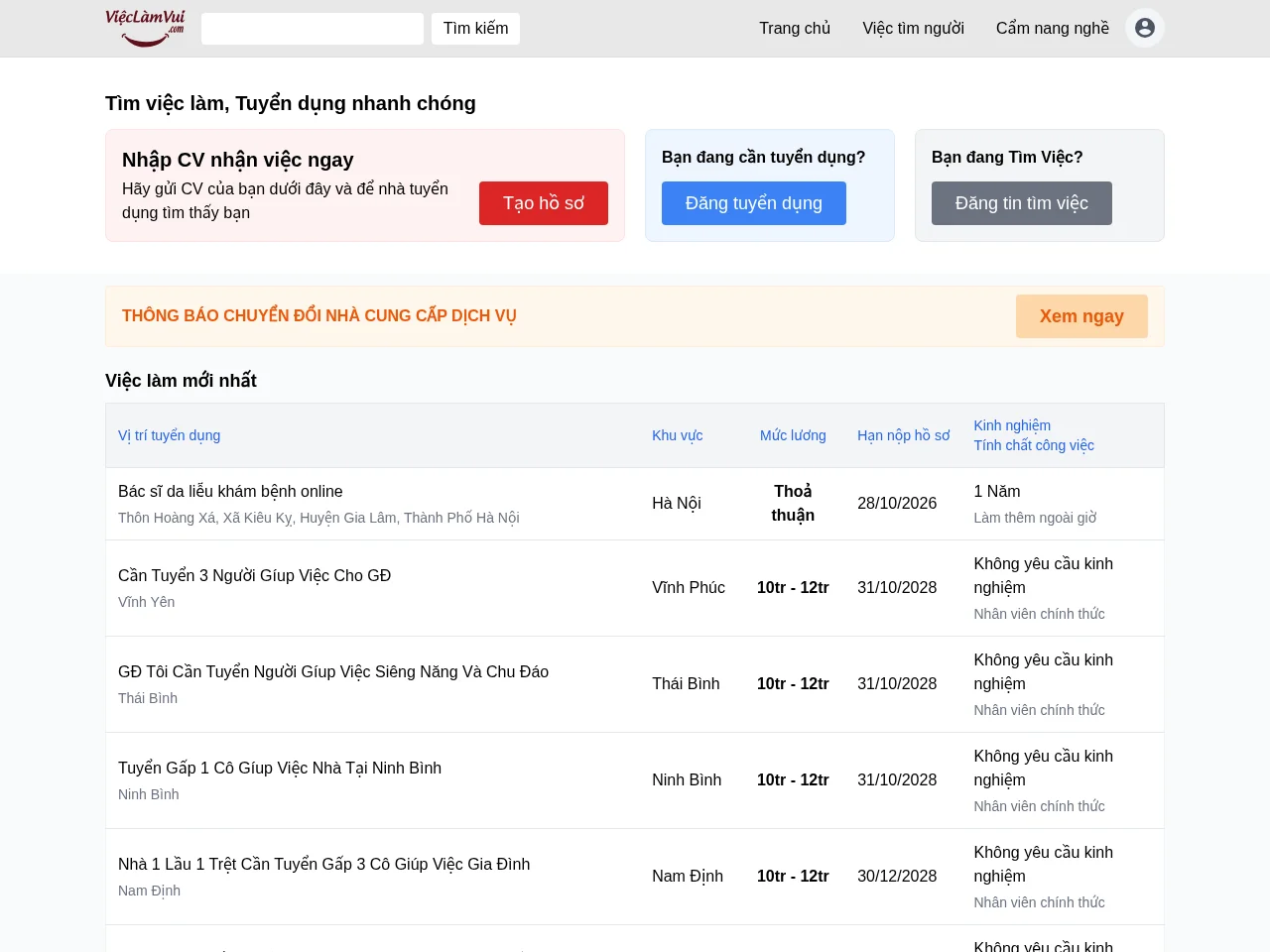Screen dimensions: 1270x952
Task: Click the ViệcLàmVui logo
Action: (146, 28)
